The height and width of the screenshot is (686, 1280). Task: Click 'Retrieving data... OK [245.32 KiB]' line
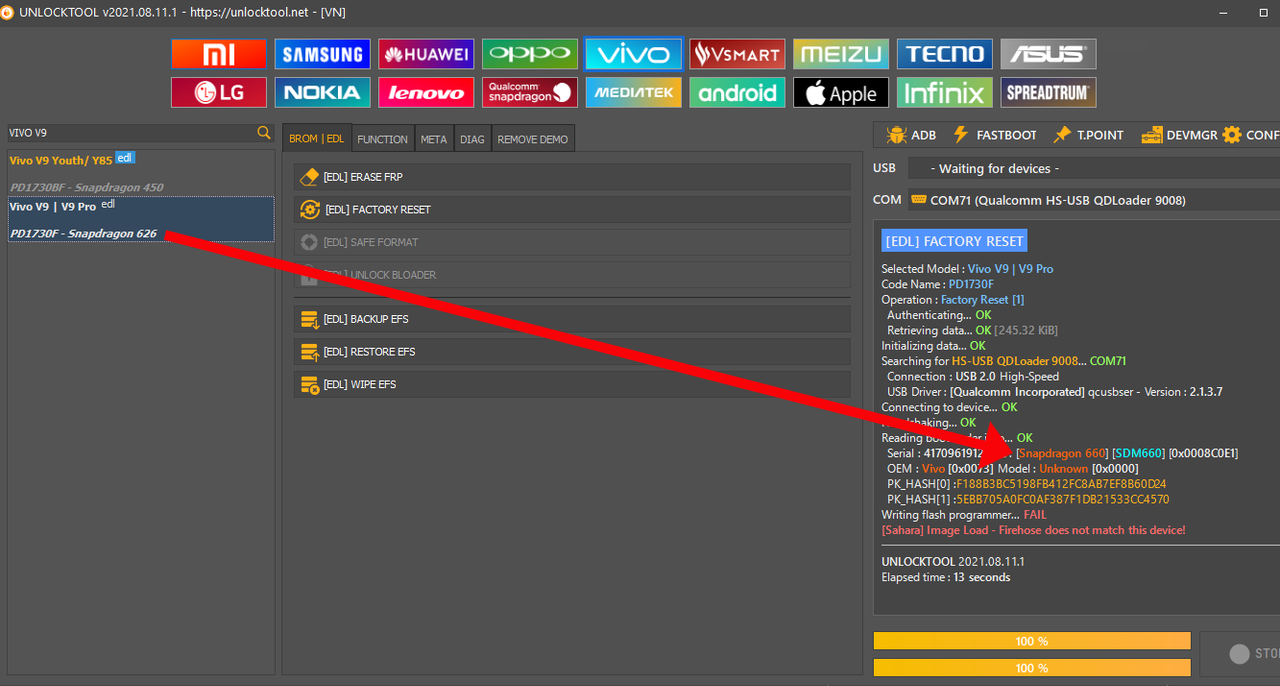(972, 330)
